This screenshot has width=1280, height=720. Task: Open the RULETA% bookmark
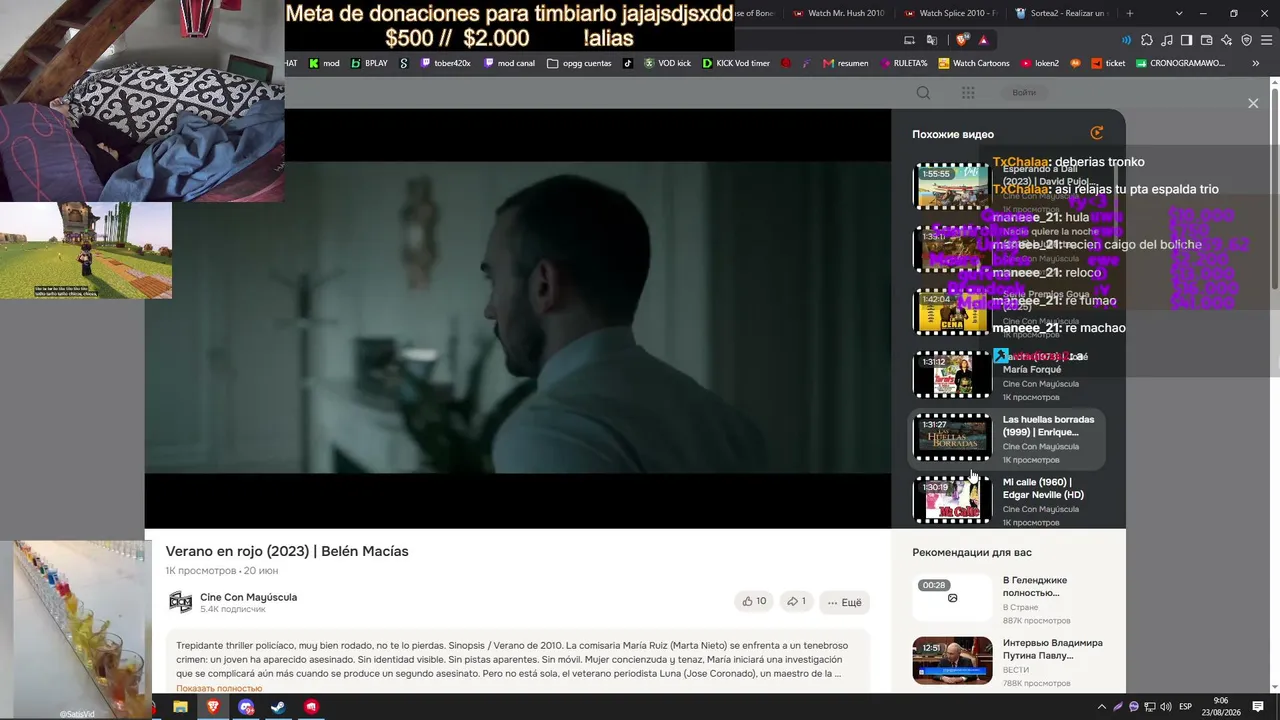click(x=902, y=63)
